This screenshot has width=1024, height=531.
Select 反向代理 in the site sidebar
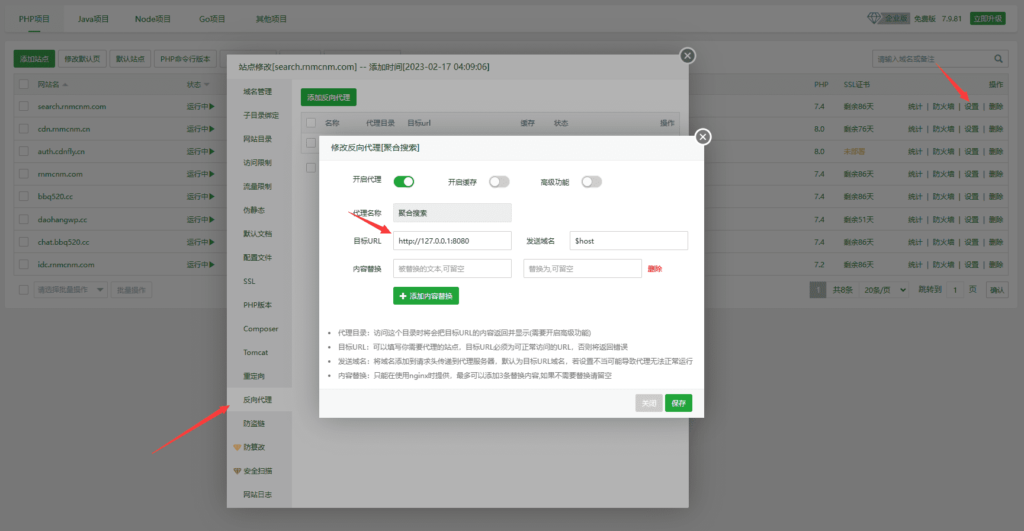tap(257, 400)
